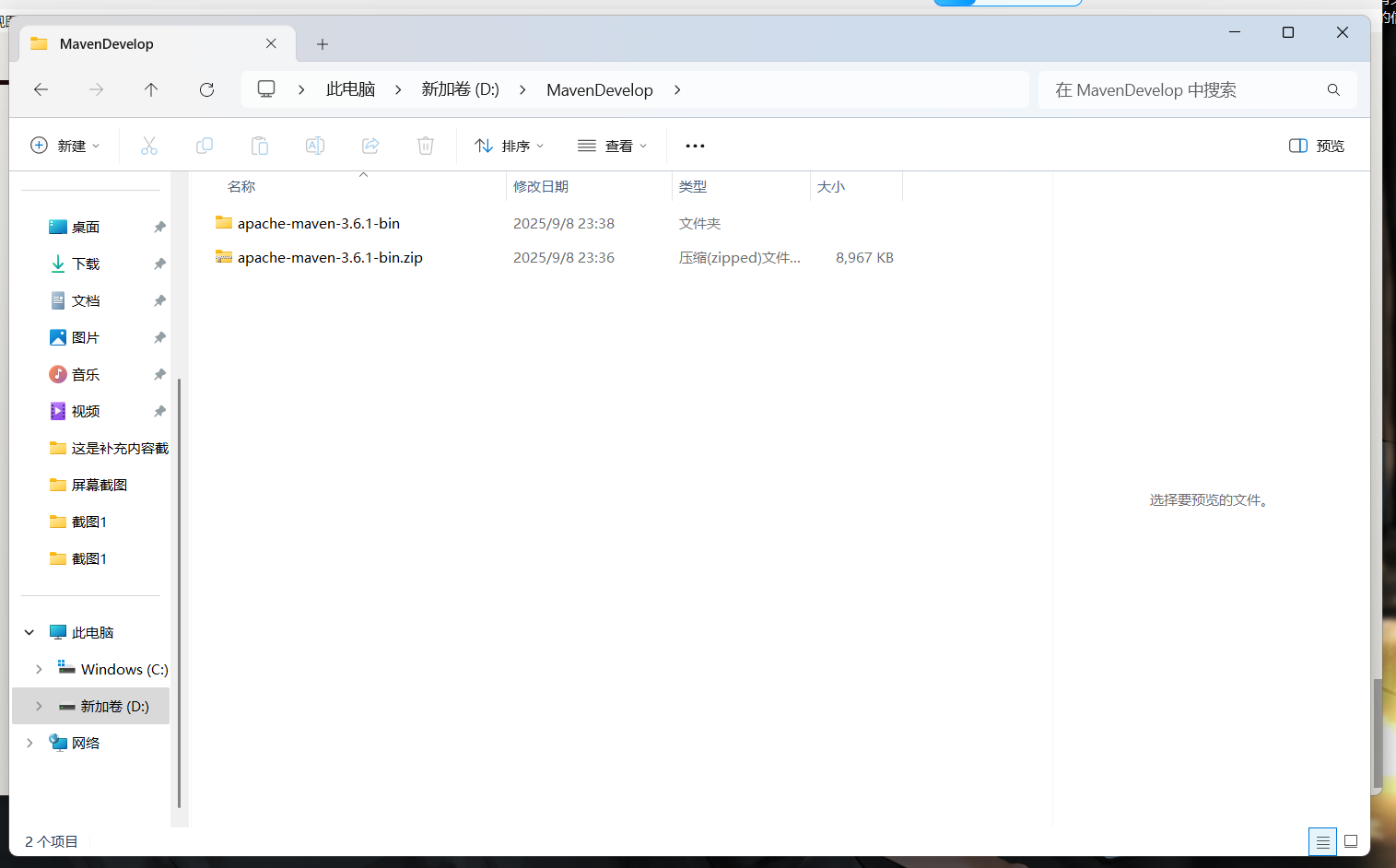The image size is (1396, 868).
Task: Select the apache-maven-3.6.1-bin.zip file icon
Action: [x=224, y=256]
